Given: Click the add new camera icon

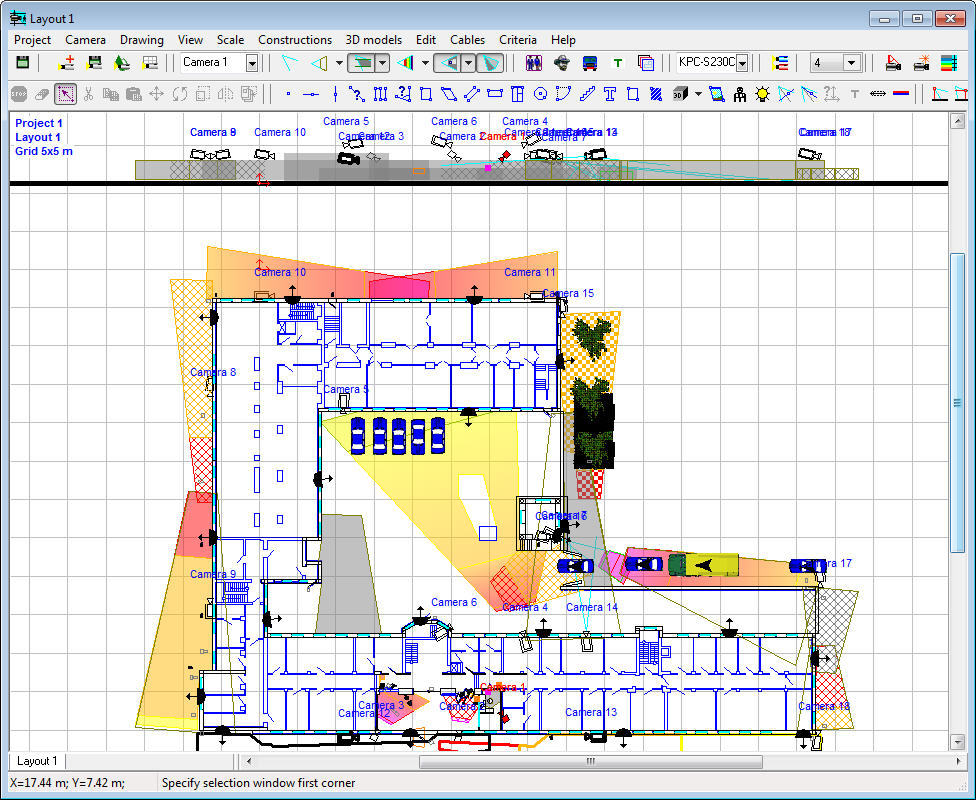Looking at the screenshot, I should 66,63.
